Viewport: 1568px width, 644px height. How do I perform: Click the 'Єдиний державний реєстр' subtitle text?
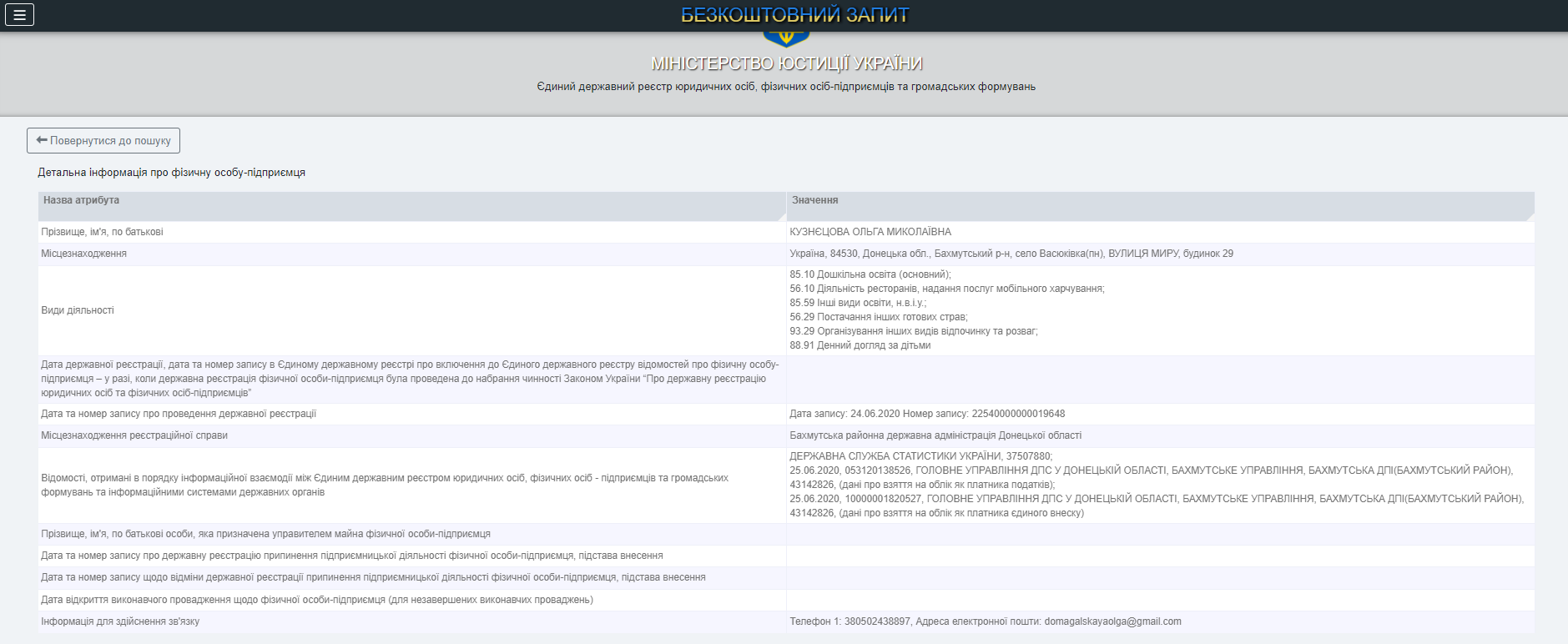point(785,87)
